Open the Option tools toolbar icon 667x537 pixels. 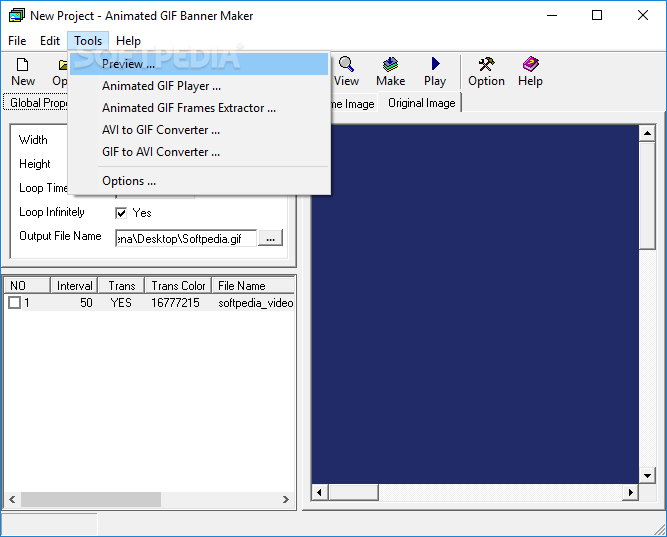pyautogui.click(x=486, y=72)
